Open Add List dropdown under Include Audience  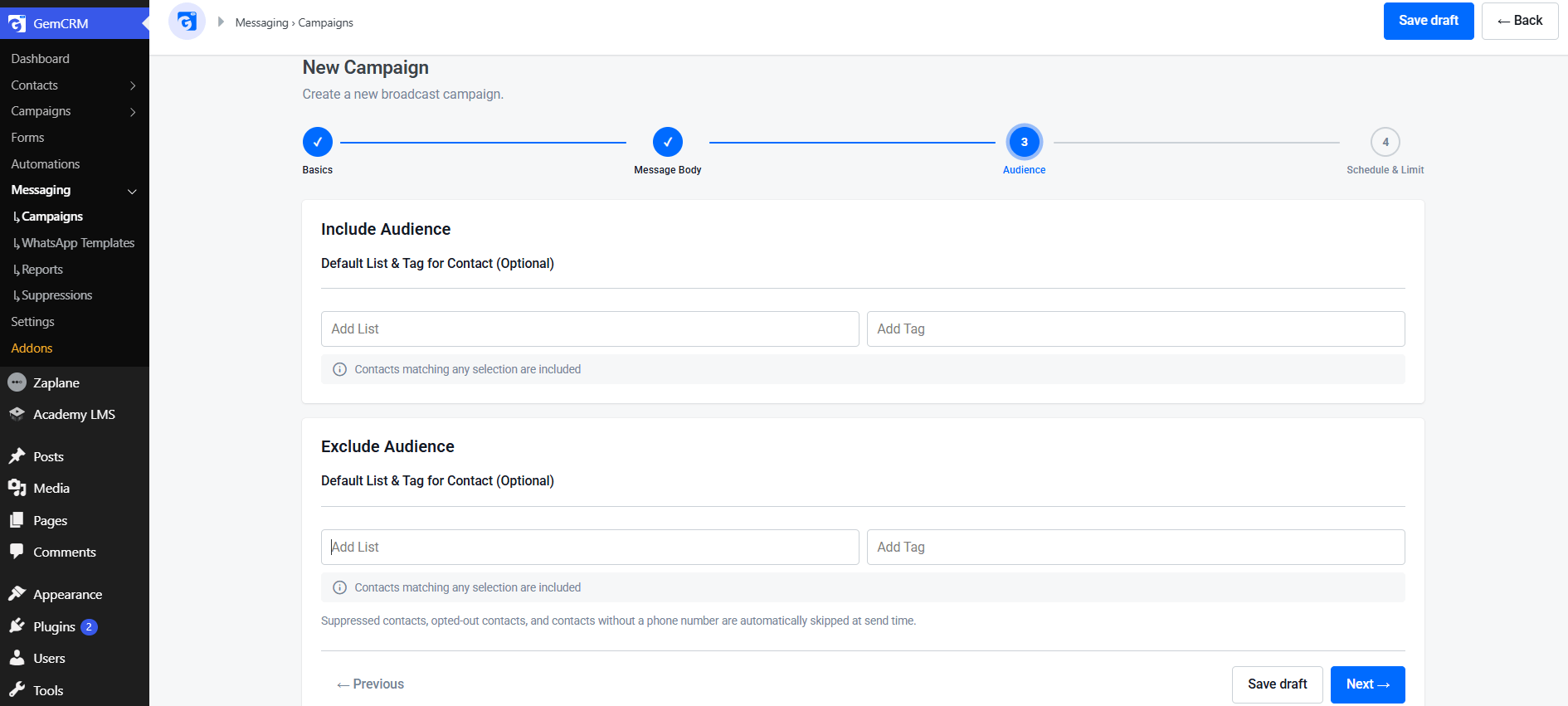click(590, 329)
